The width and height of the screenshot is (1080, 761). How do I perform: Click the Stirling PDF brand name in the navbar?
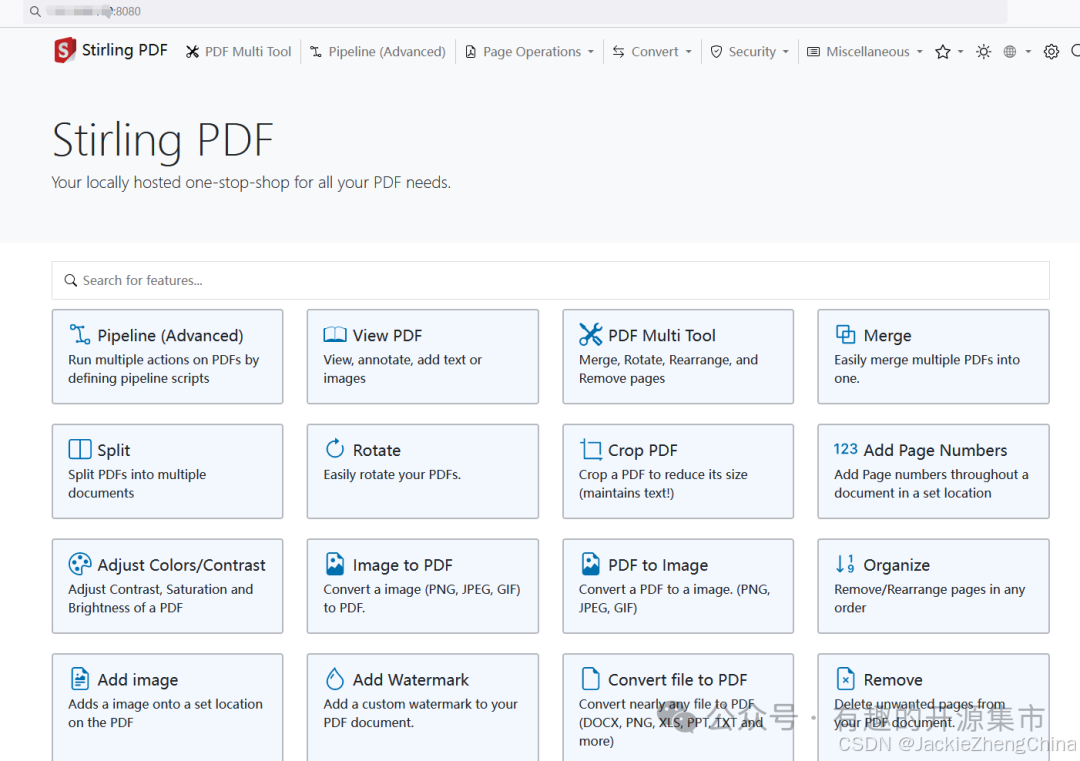click(x=125, y=50)
